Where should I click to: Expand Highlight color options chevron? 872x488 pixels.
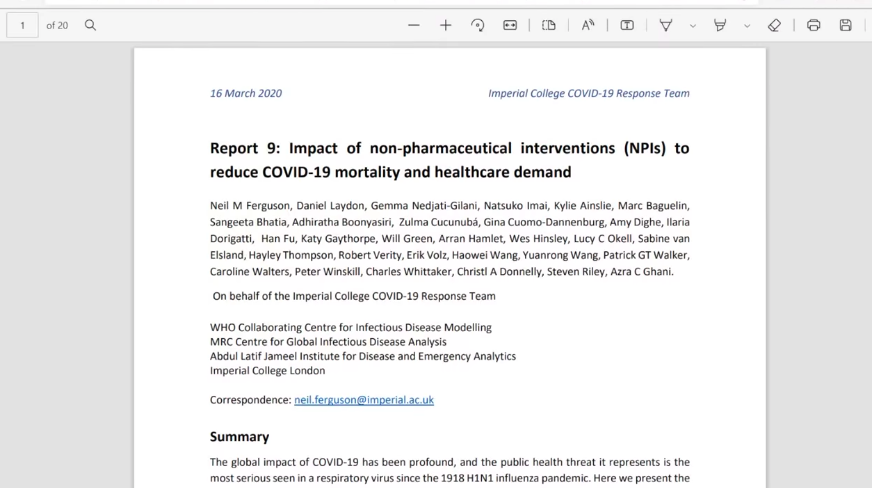tap(747, 26)
